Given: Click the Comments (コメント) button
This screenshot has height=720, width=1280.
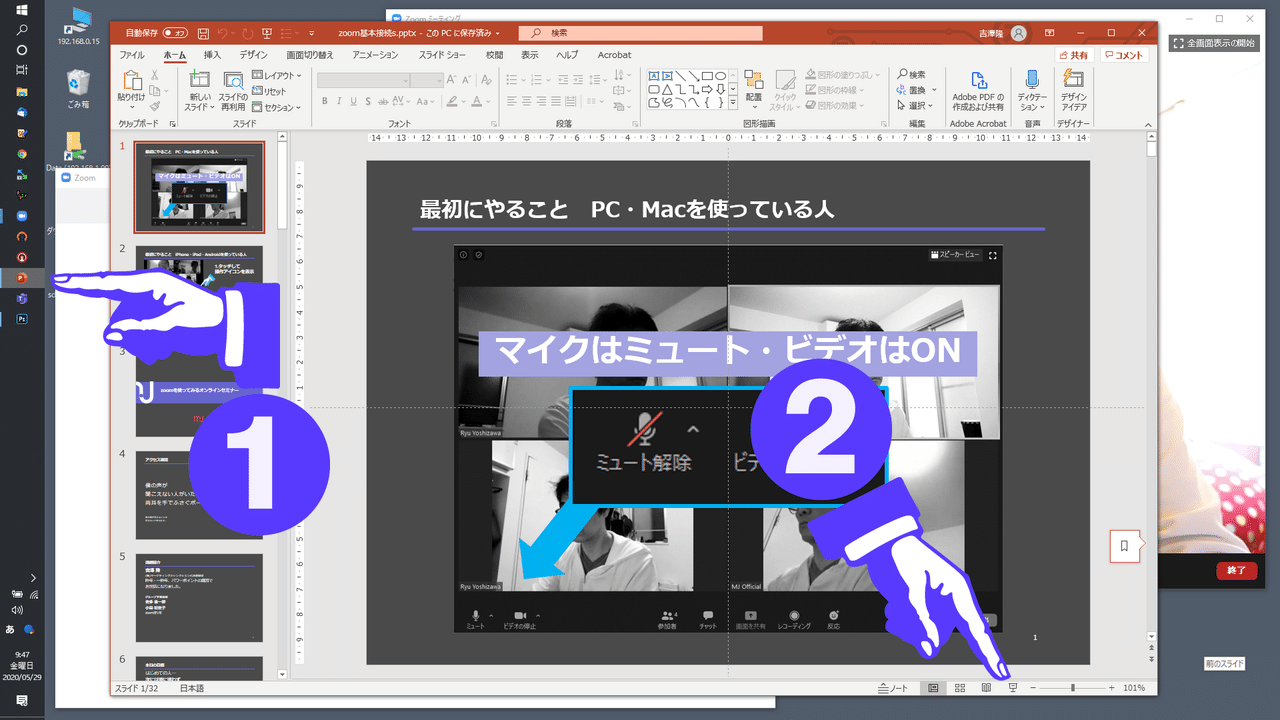Looking at the screenshot, I should (x=1124, y=55).
